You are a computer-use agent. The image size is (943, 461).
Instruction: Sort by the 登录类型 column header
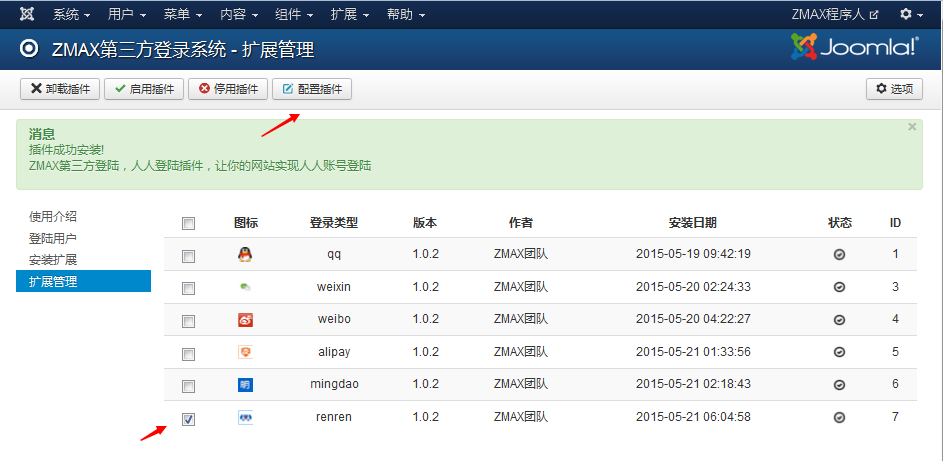pos(334,223)
